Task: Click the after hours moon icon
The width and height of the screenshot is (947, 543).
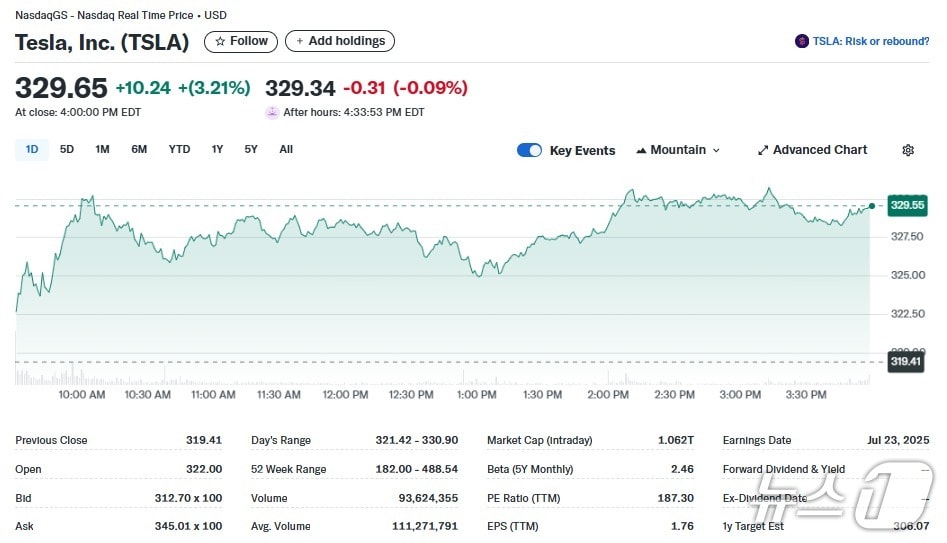Action: pos(272,112)
